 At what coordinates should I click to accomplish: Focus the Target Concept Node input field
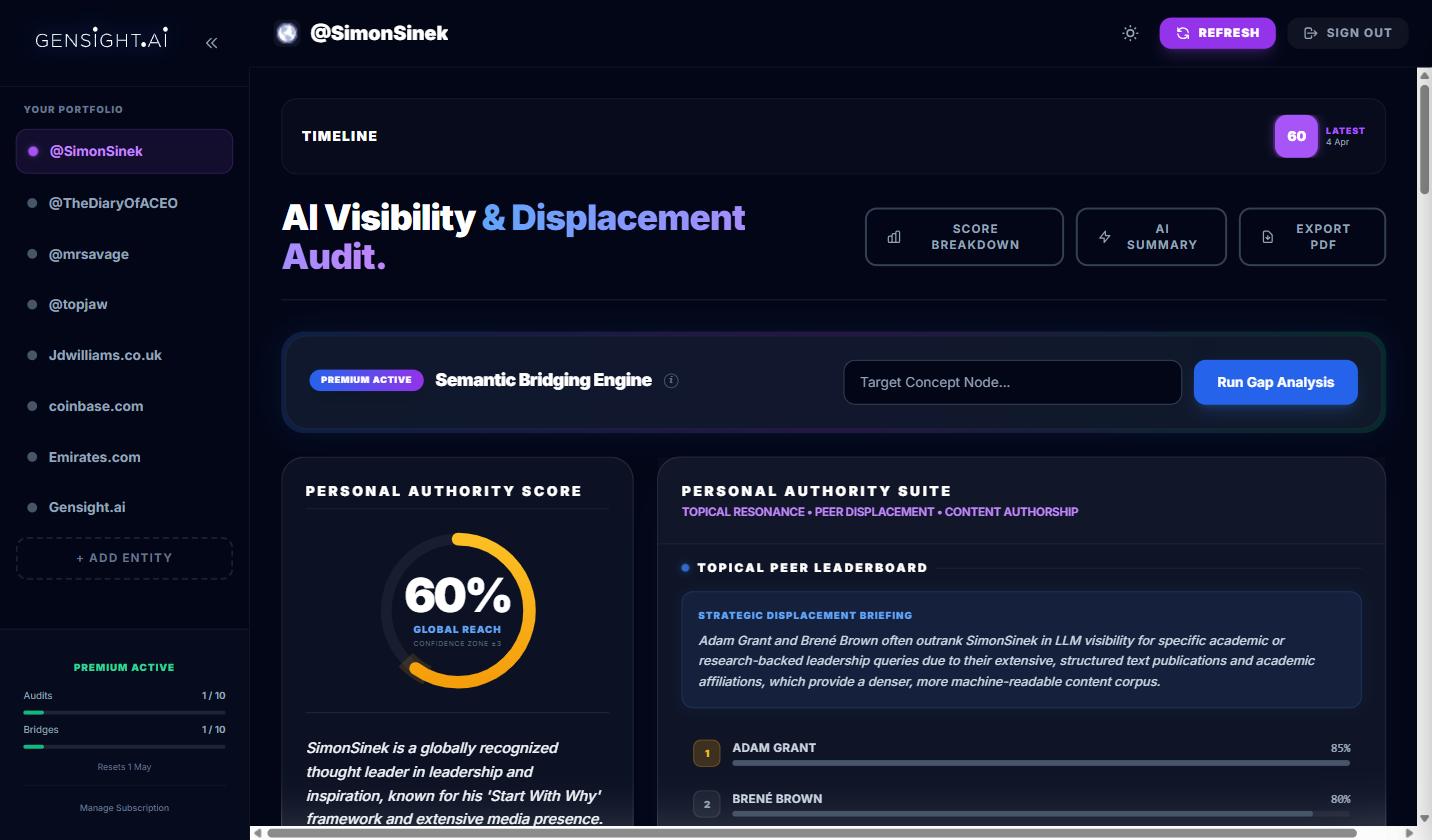[x=1012, y=382]
